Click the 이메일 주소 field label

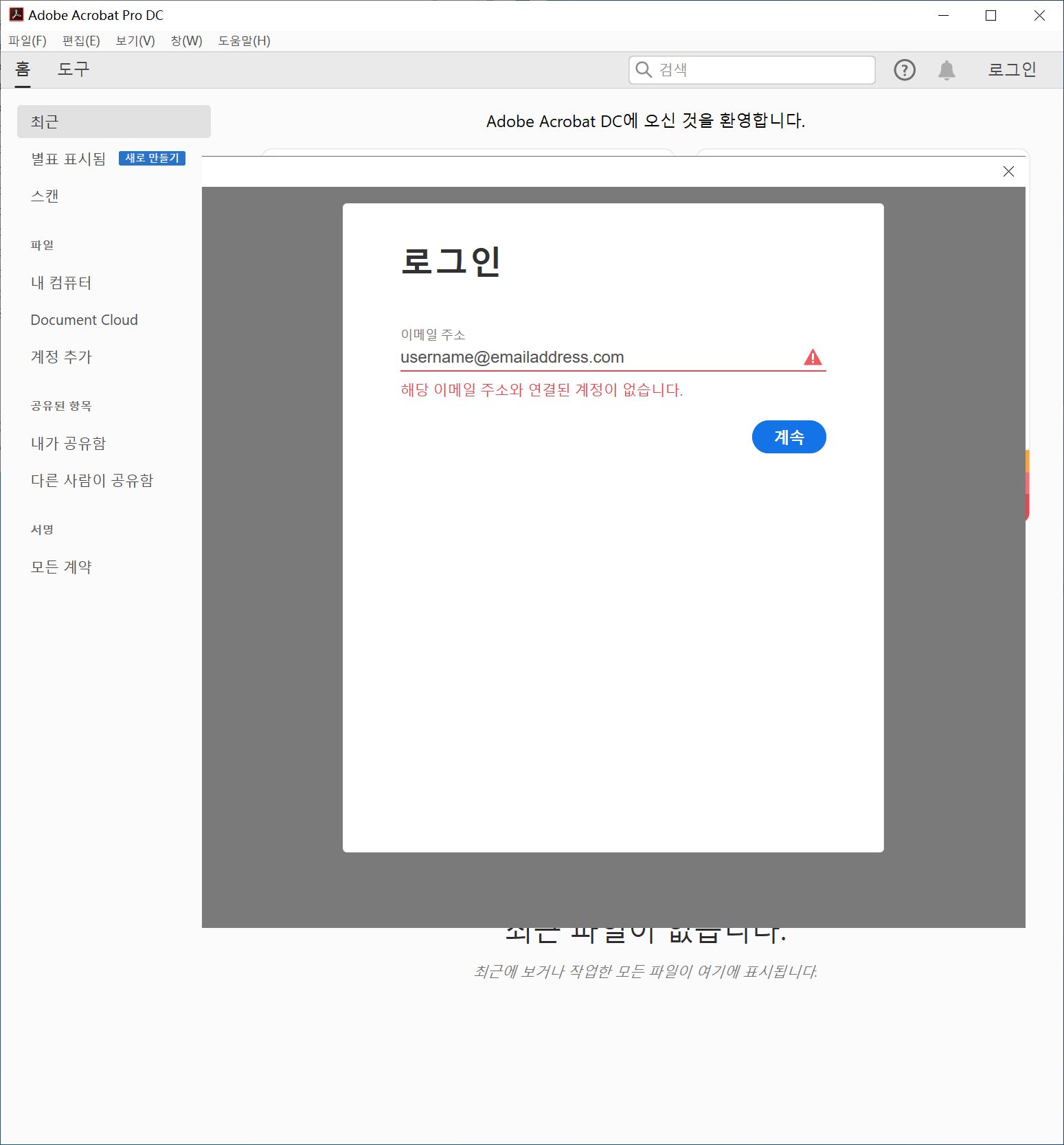coord(433,335)
